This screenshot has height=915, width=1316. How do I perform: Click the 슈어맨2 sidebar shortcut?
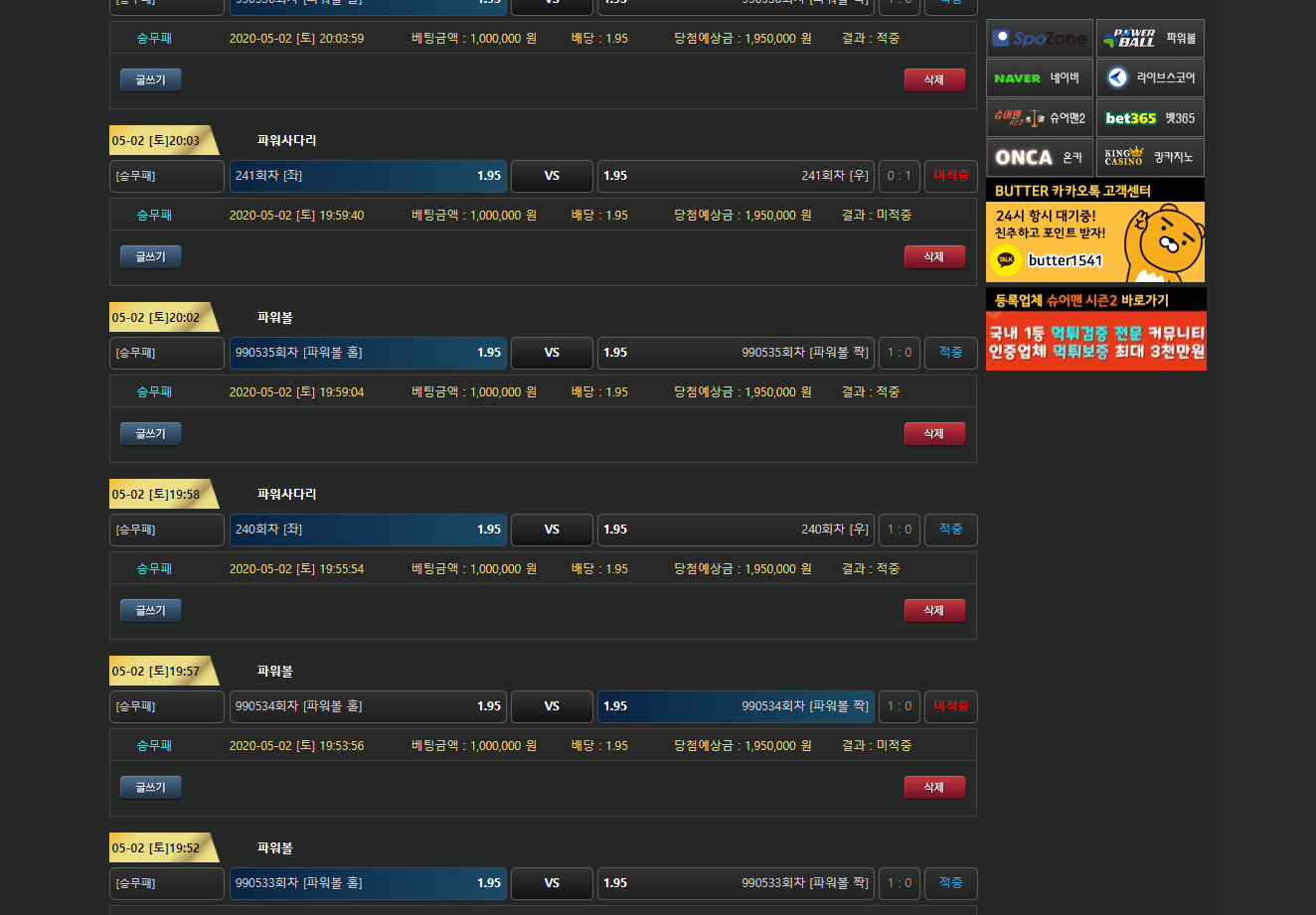click(1039, 118)
